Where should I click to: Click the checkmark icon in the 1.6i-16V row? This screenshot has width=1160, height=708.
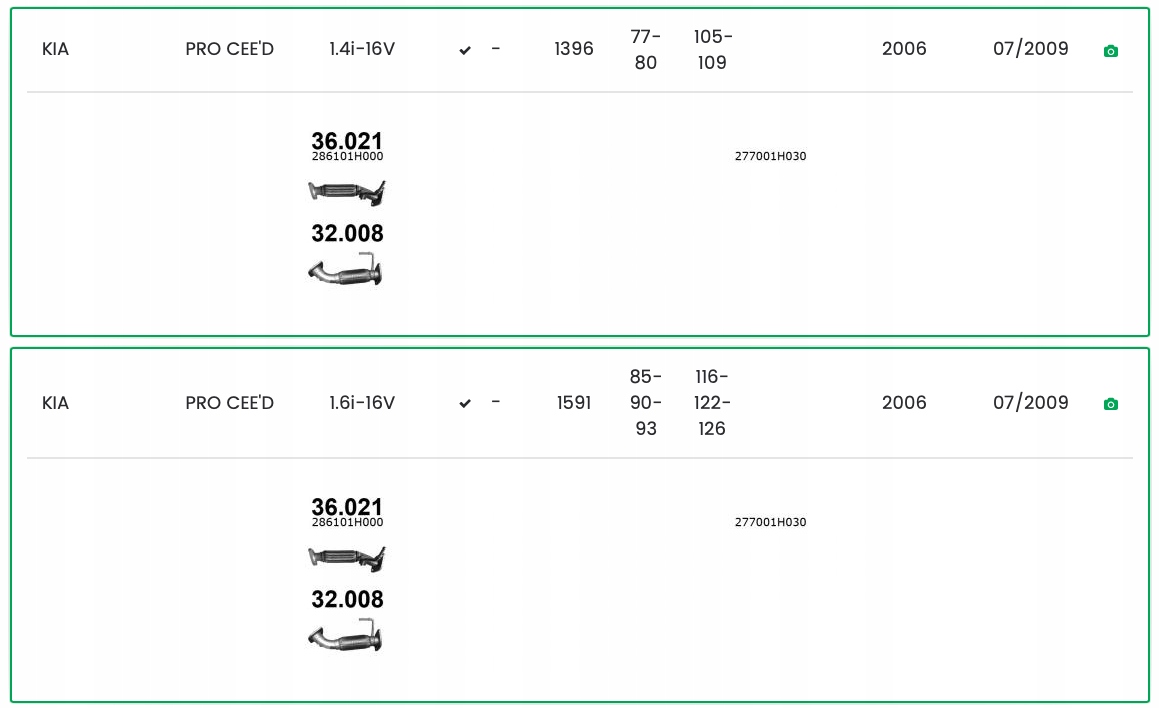click(x=465, y=403)
